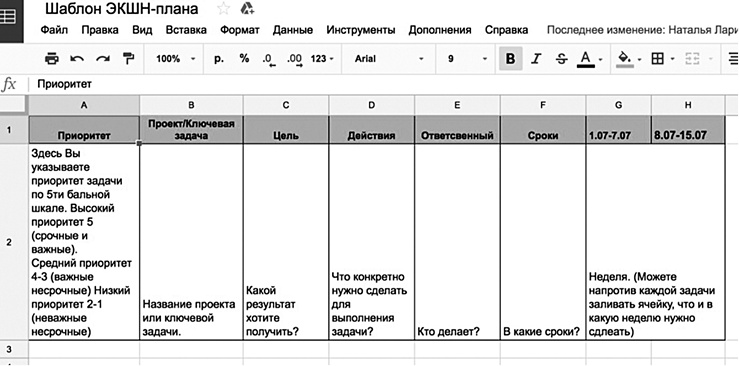Star the document Шаблон ЭКШН-плана
Image resolution: width=739 pixels, height=366 pixels.
click(223, 8)
